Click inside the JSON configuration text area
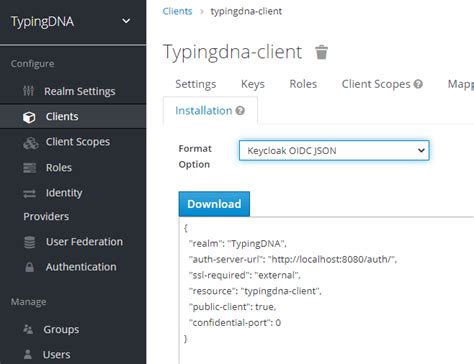The width and height of the screenshot is (474, 364). (x=326, y=290)
